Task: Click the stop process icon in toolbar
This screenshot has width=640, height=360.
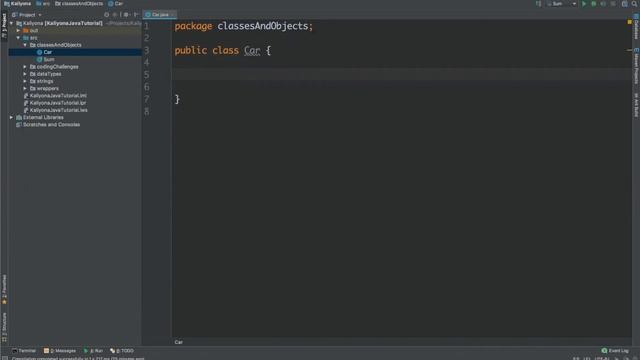Action: pos(613,4)
